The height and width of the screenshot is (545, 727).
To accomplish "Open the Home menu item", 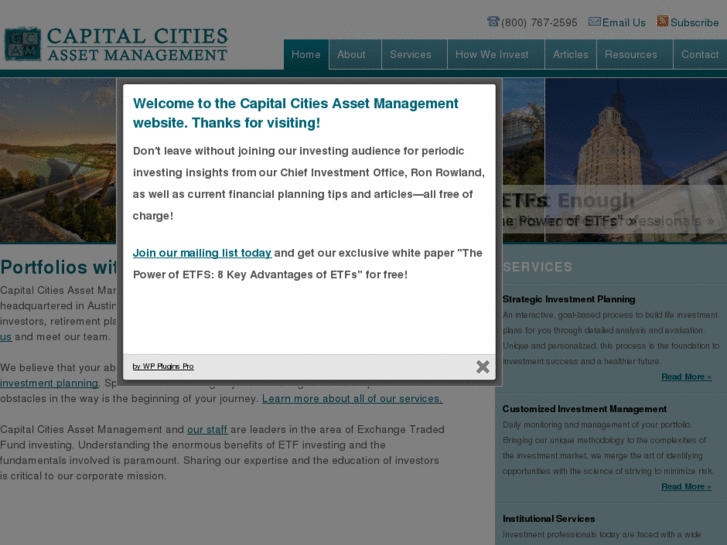I will pyautogui.click(x=306, y=54).
